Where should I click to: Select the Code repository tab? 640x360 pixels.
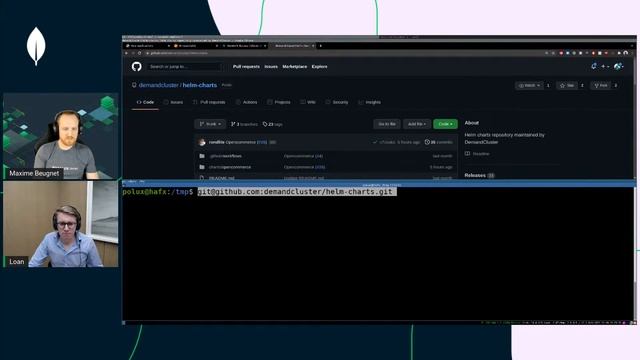145,102
